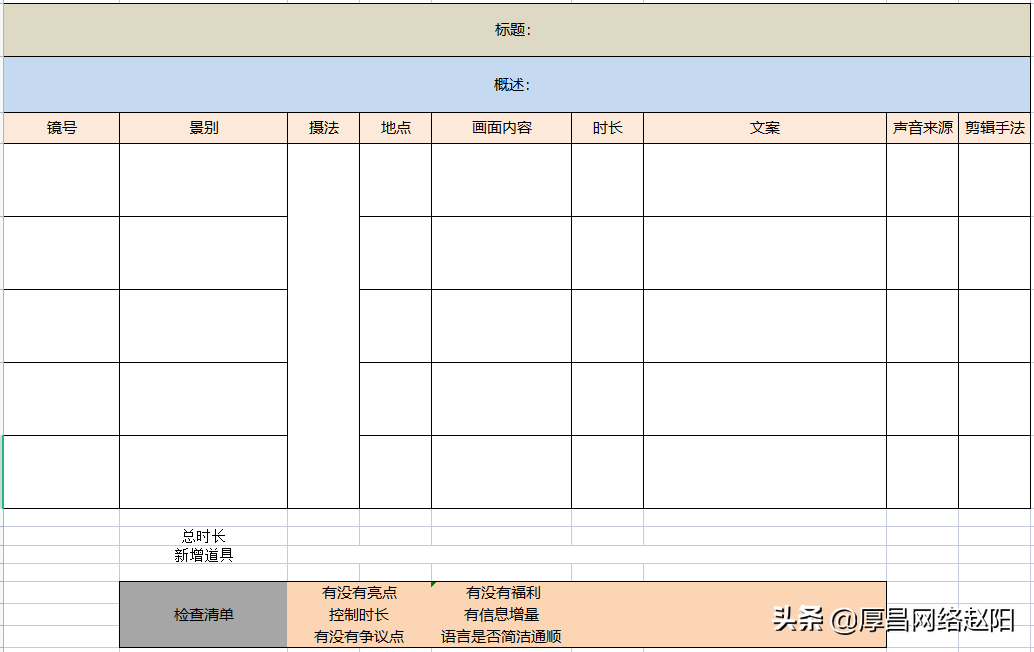Select the 控制时长 checklist cell
This screenshot has height=652, width=1034.
tap(359, 614)
